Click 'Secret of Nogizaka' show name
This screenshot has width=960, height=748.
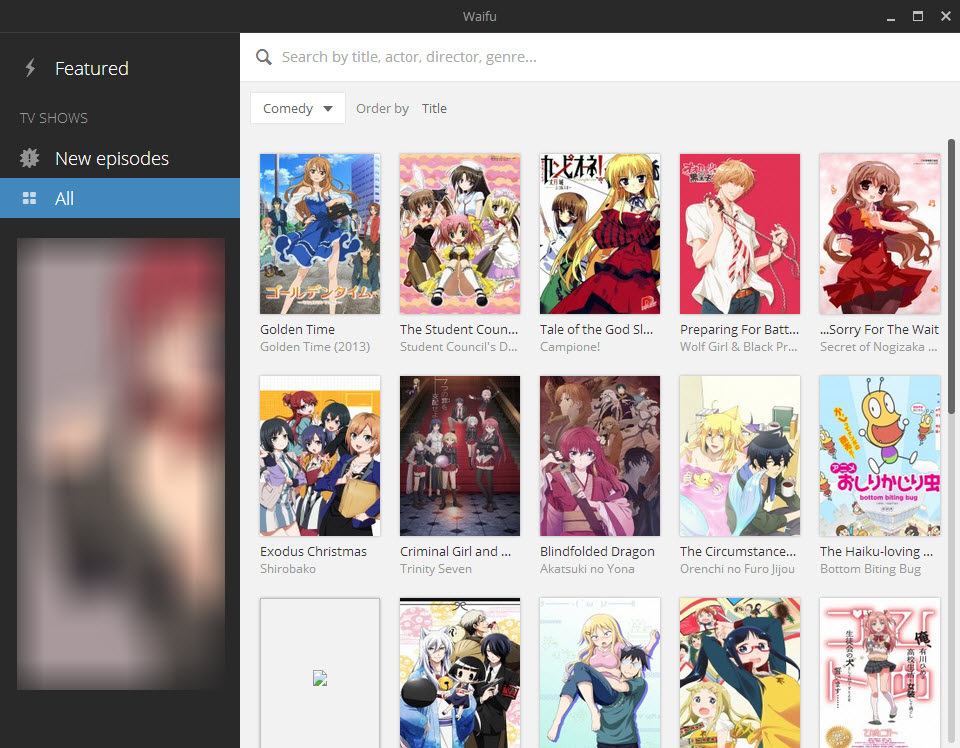click(878, 346)
